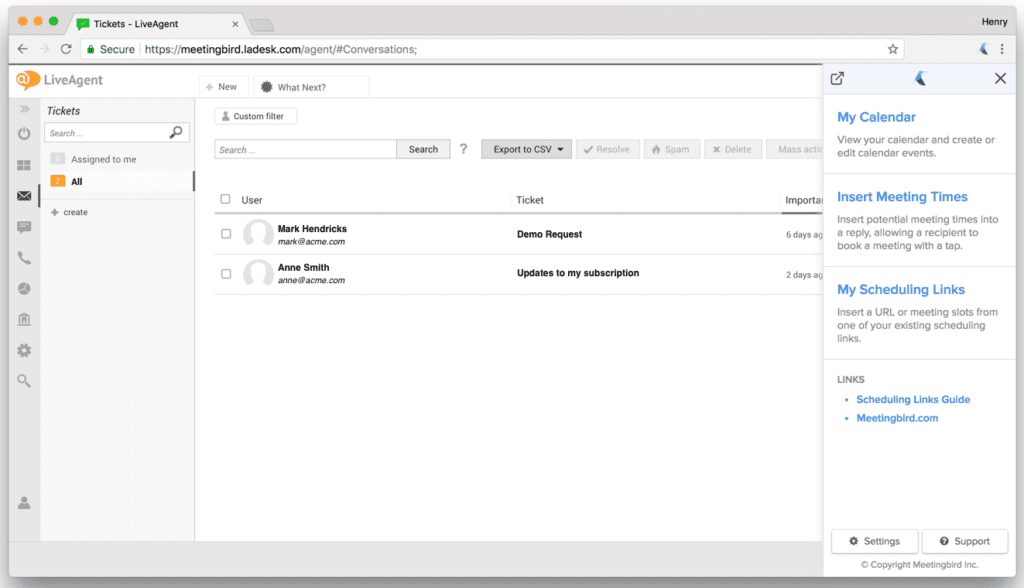Select the Chat icon in left sidebar
This screenshot has width=1024, height=588.
pos(24,227)
